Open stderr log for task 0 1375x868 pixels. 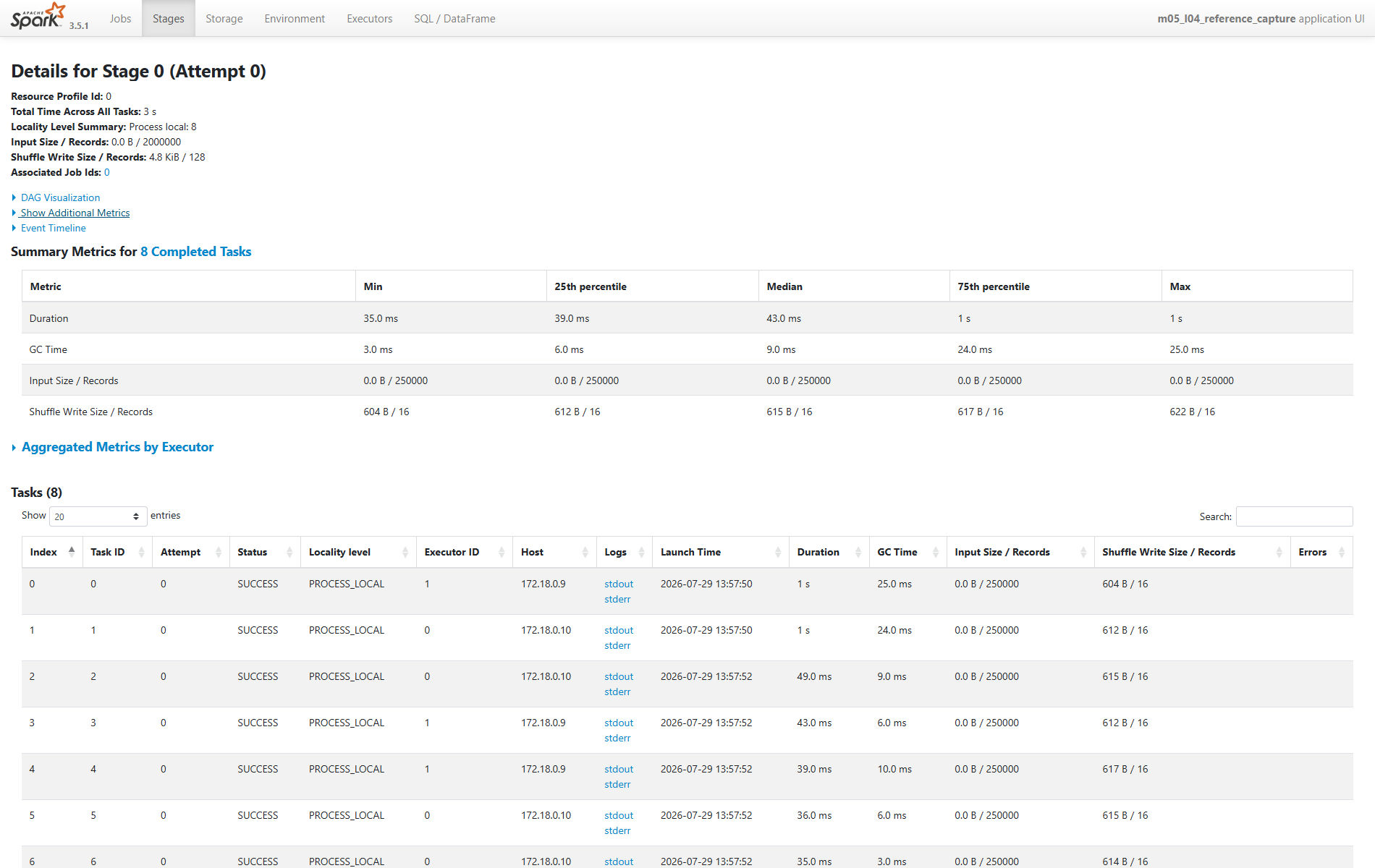click(x=617, y=599)
